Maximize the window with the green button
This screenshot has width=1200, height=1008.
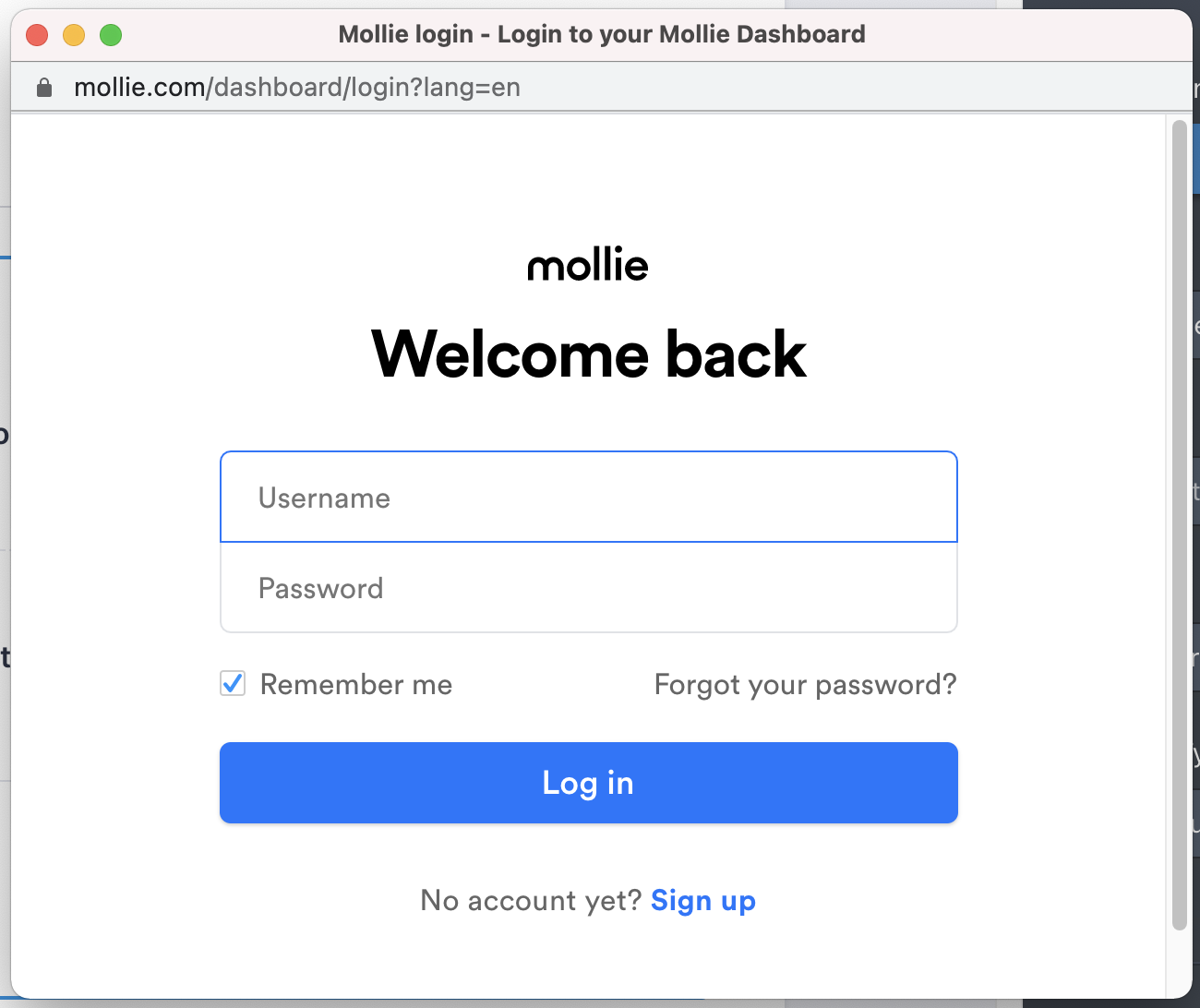click(x=111, y=35)
